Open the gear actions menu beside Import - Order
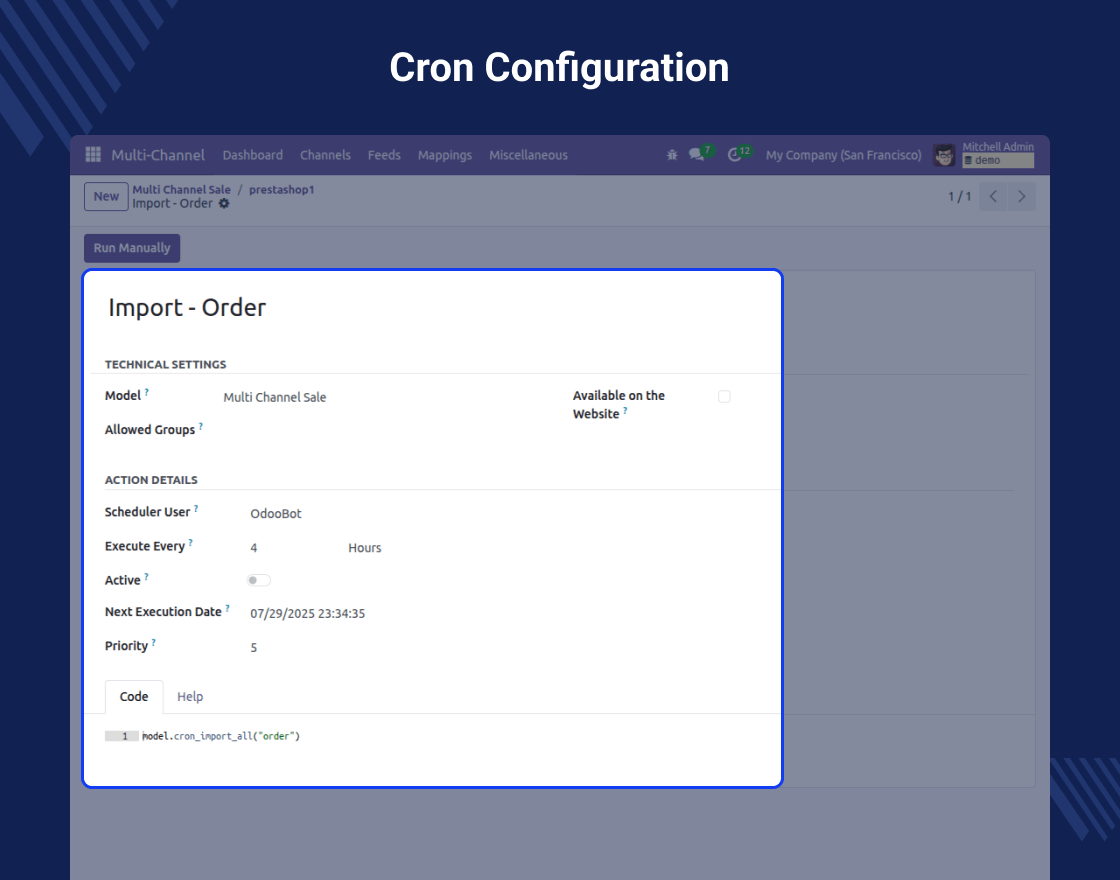1120x880 pixels. click(224, 204)
